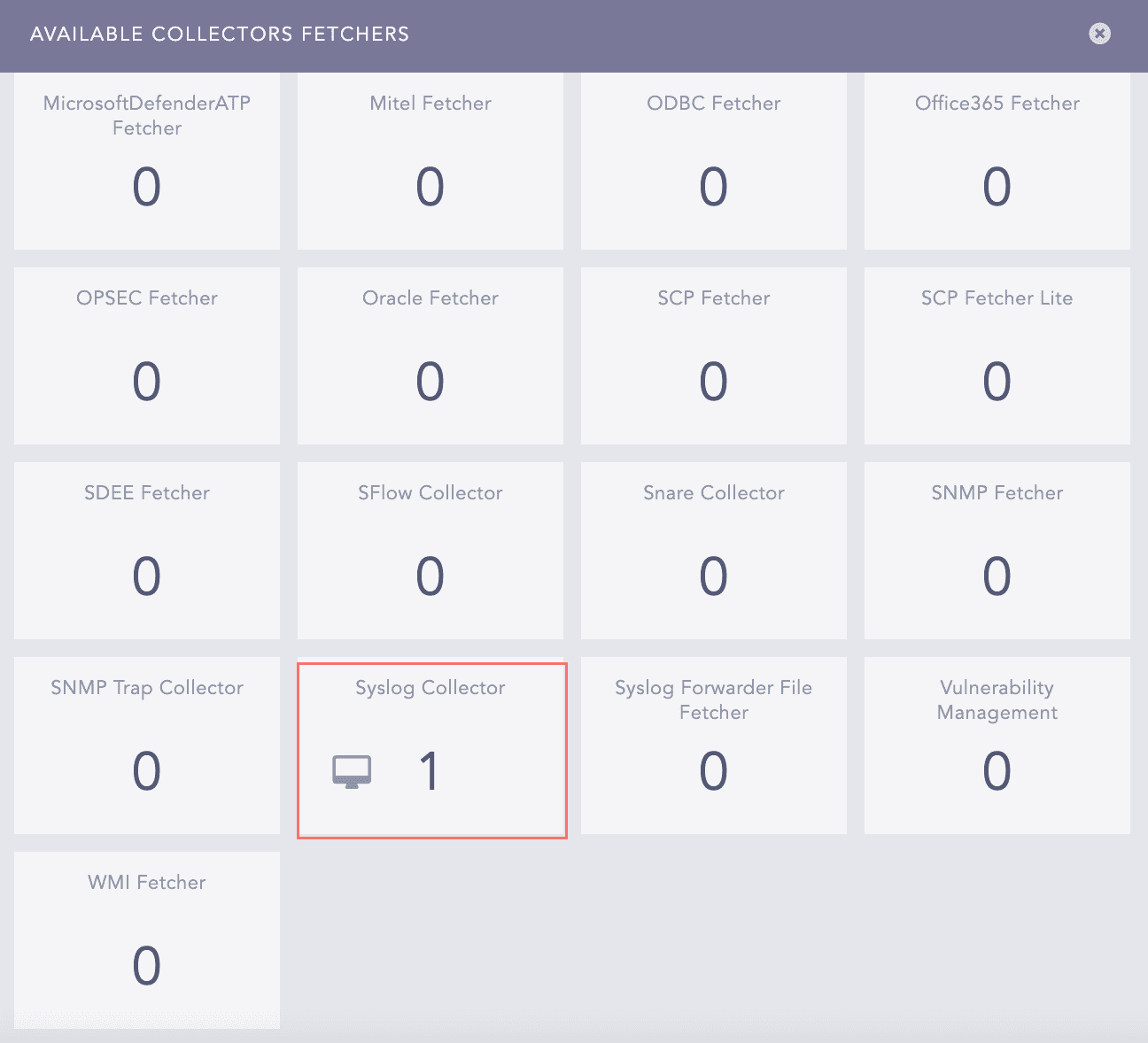Open the Office365 Fetcher tile
Screen dimensions: 1148x1043
click(997, 161)
